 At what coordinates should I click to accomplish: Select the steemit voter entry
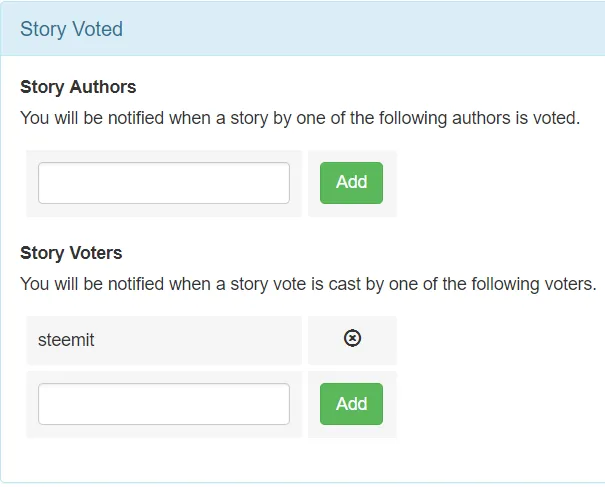(x=164, y=340)
